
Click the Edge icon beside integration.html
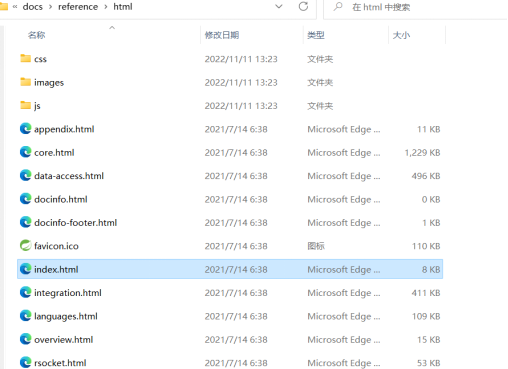(25, 292)
